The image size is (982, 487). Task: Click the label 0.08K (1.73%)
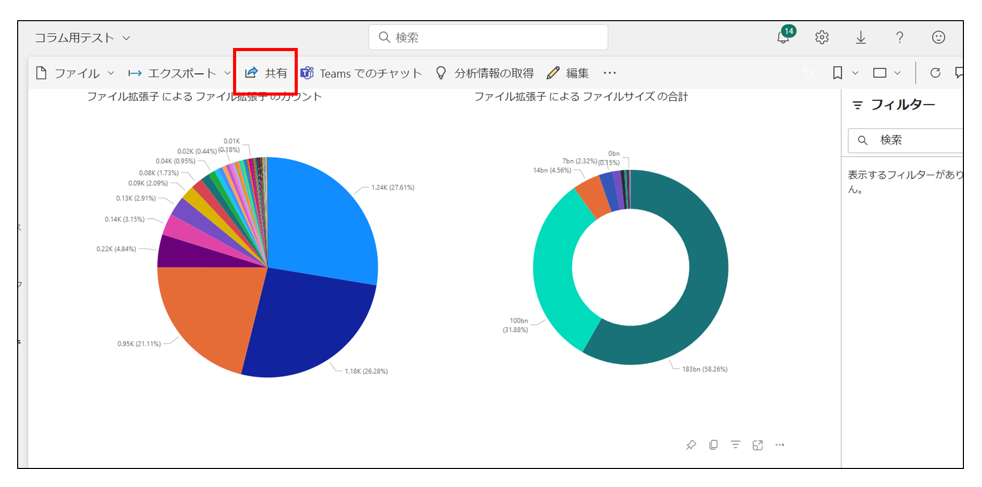pos(158,172)
